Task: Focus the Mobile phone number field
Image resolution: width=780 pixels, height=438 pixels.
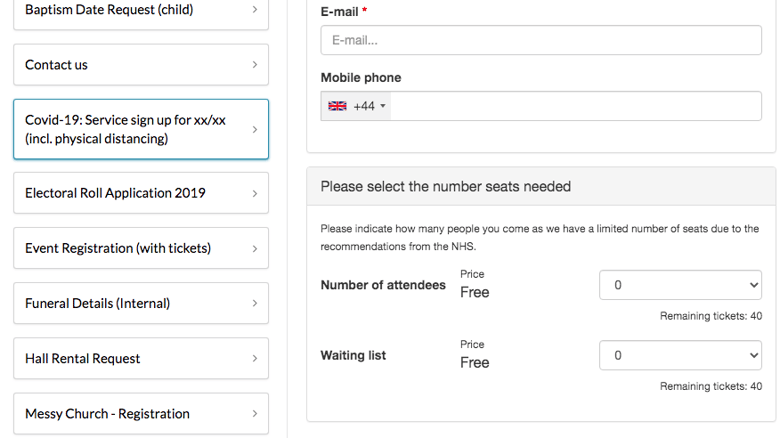Action: [576, 106]
